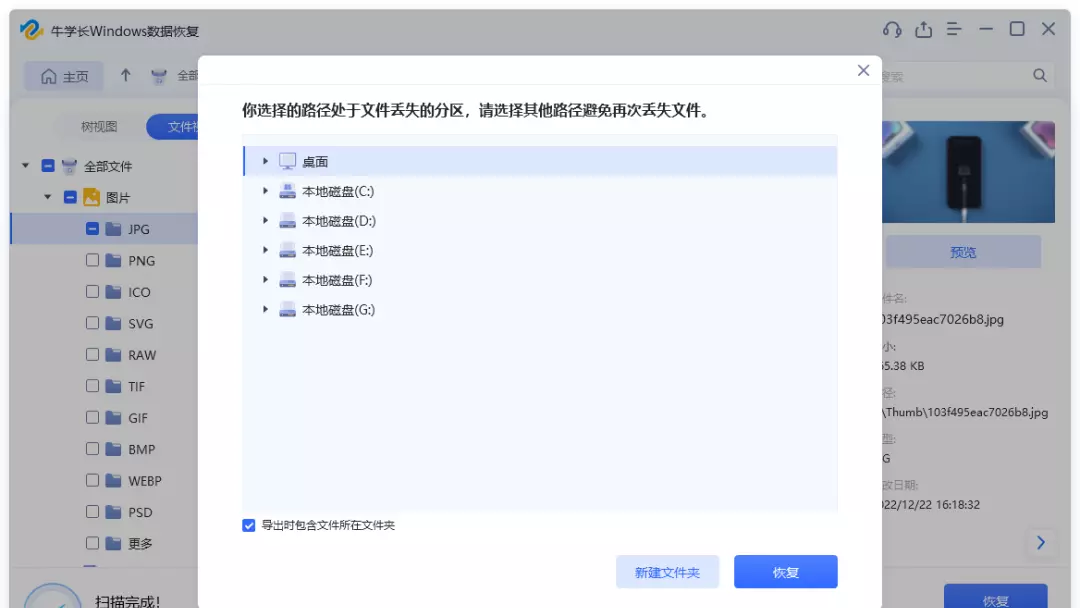Viewport: 1080px width, 608px height.
Task: Click the headset customer support icon
Action: [x=892, y=30]
